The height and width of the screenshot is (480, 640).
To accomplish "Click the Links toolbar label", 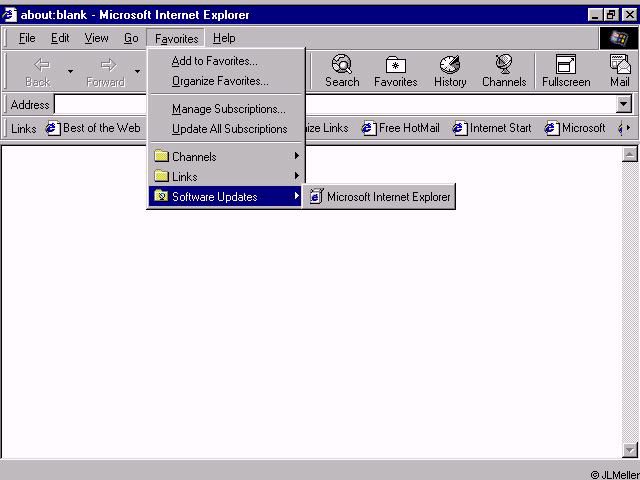I will 23,129.
